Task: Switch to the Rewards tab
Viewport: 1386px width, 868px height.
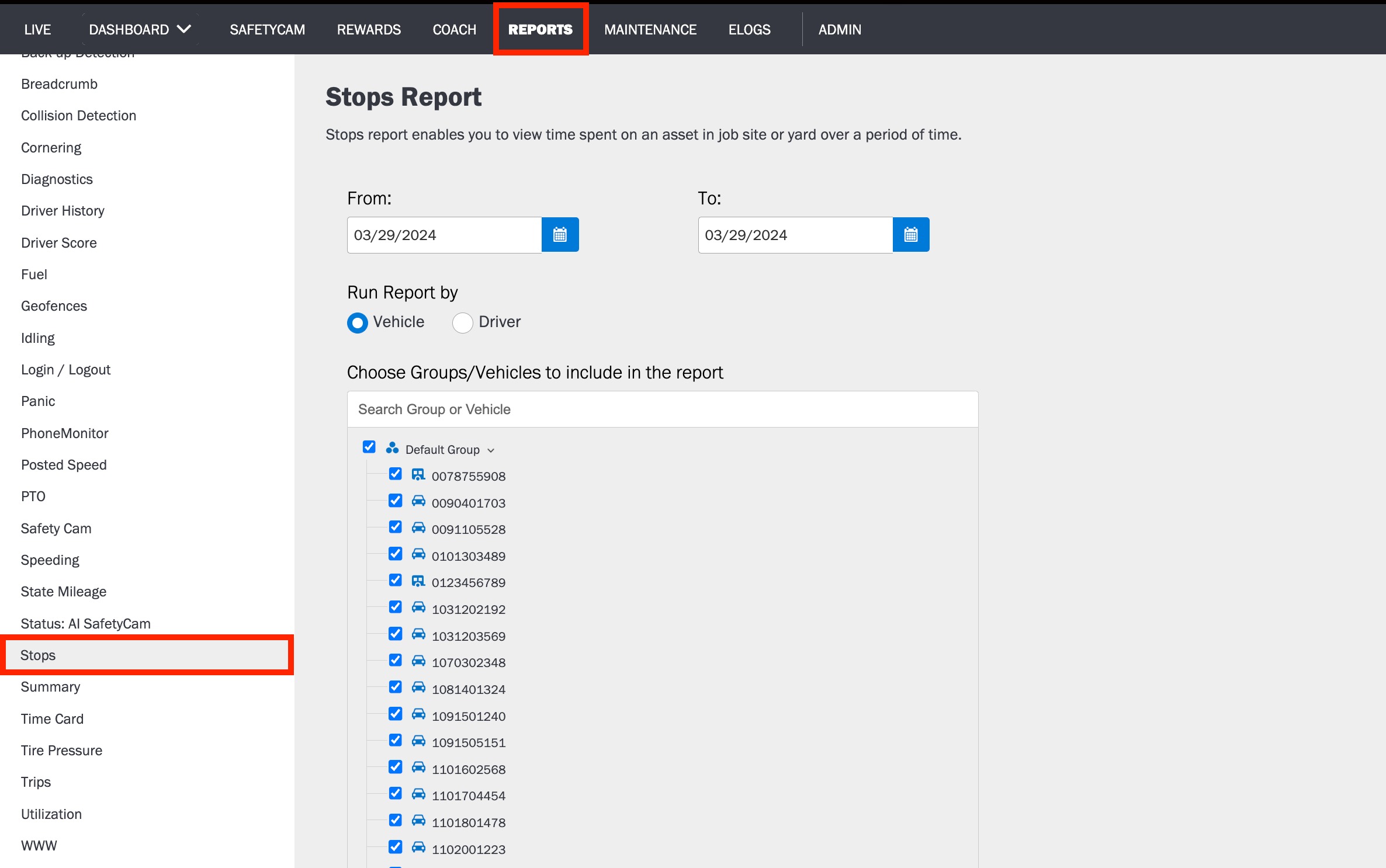Action: tap(369, 29)
